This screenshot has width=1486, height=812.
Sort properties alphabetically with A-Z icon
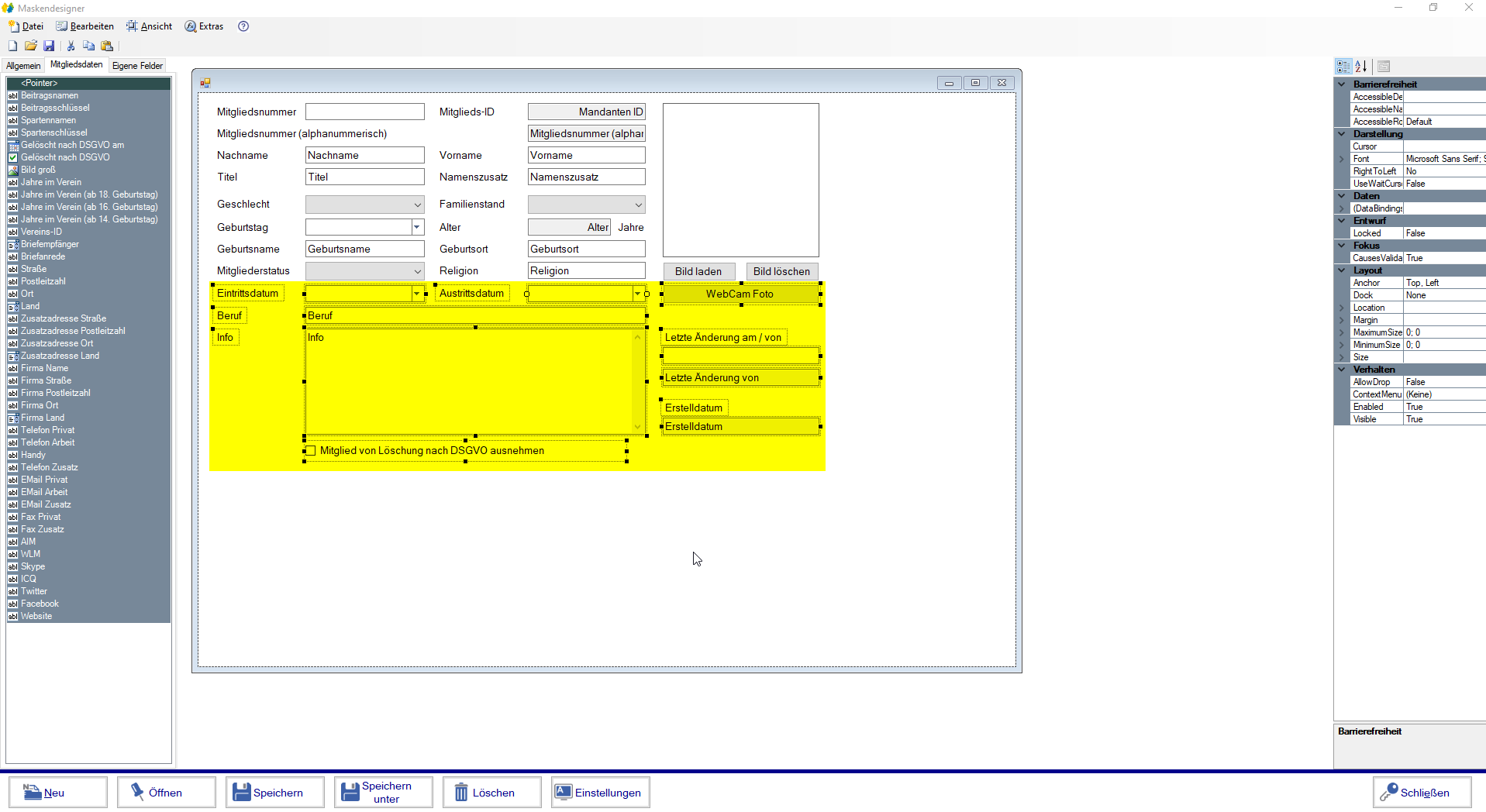[x=1361, y=67]
